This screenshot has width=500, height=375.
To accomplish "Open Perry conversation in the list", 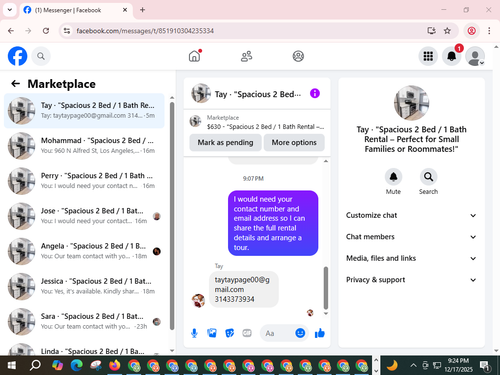I will (x=84, y=181).
